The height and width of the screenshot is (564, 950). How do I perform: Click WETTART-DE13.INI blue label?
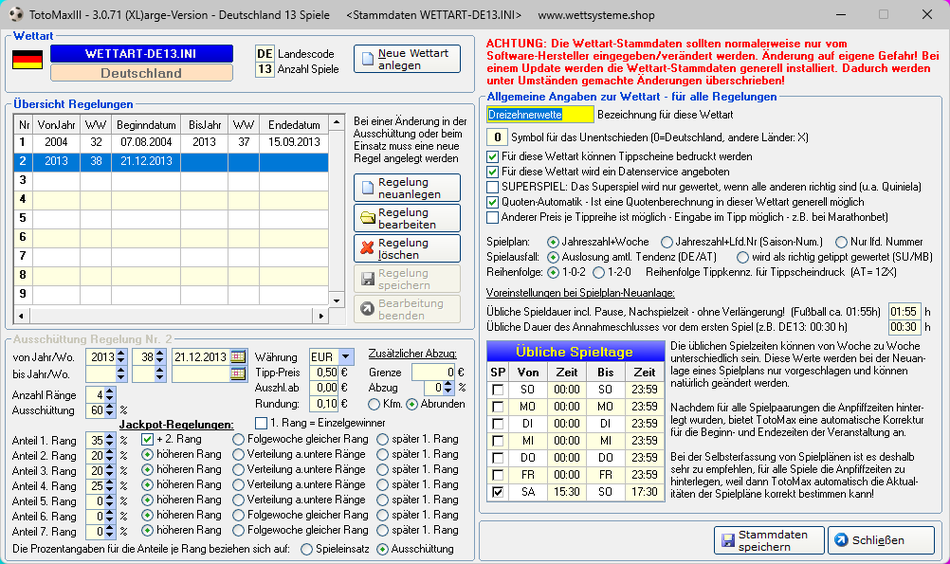click(141, 53)
